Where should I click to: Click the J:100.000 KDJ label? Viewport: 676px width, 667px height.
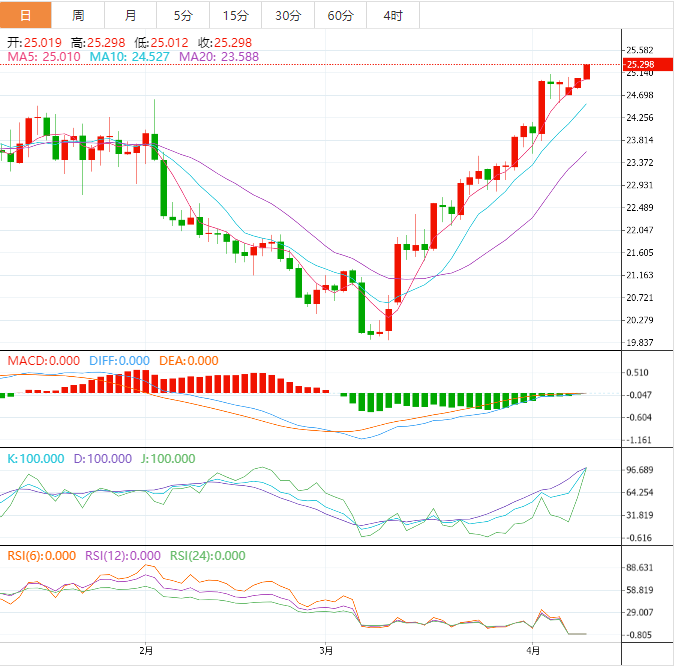(168, 458)
